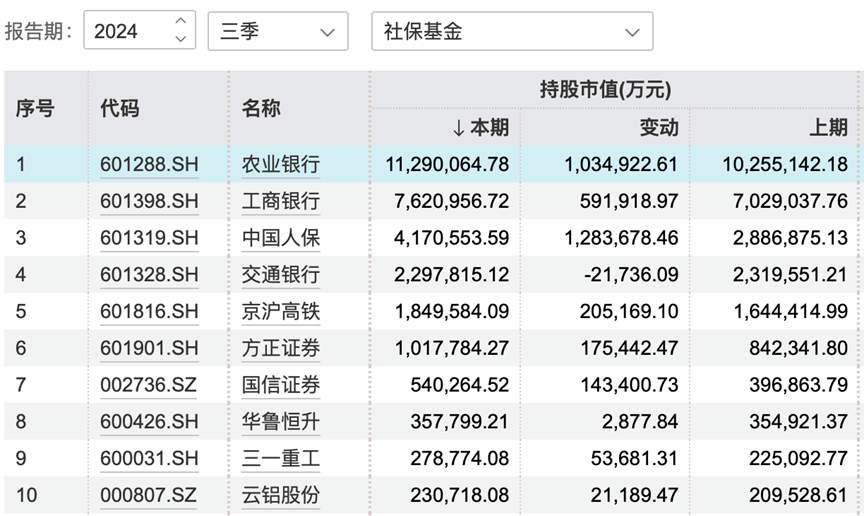Open the 三季 quarter dropdown
This screenshot has height=516, width=864.
278,31
